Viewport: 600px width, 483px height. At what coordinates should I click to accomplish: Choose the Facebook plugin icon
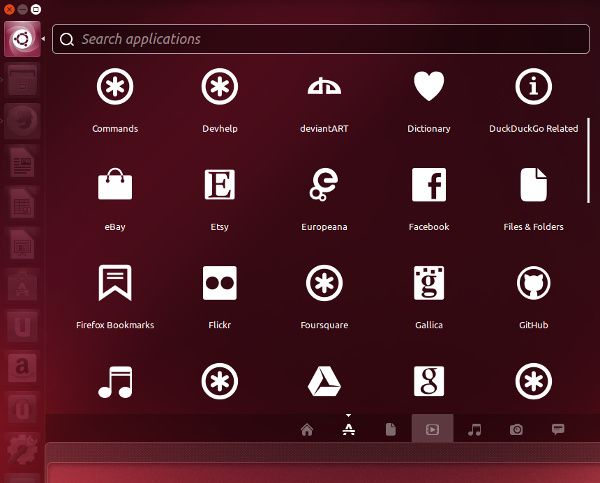coord(429,186)
